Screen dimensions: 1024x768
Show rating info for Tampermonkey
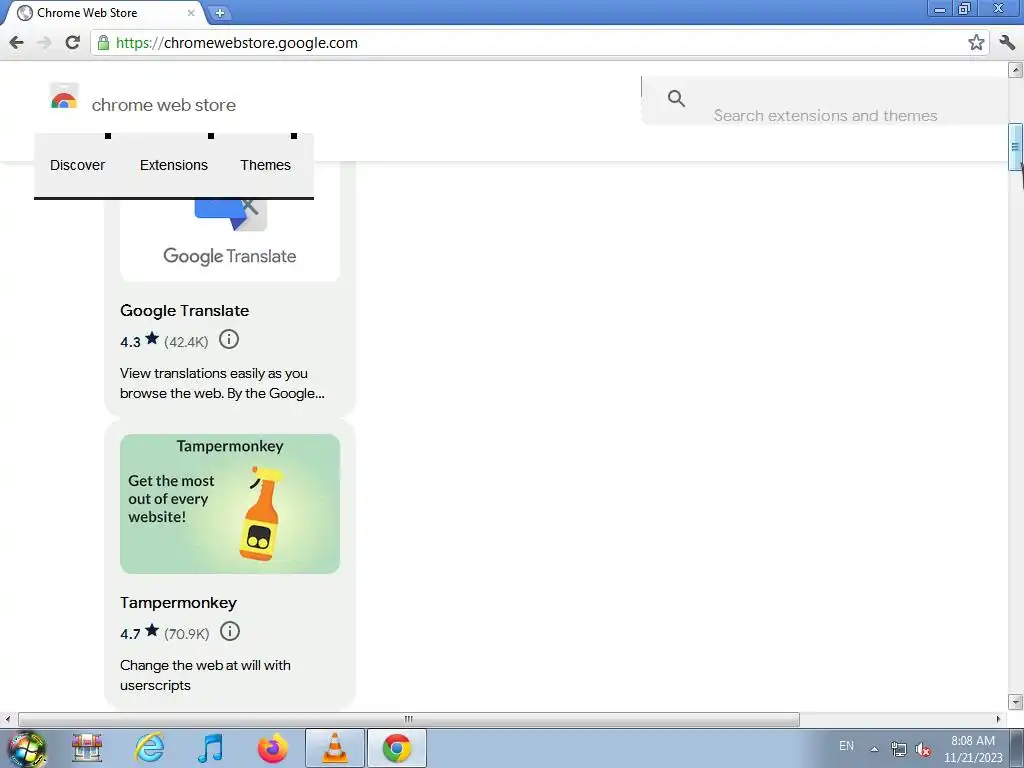pyautogui.click(x=230, y=632)
